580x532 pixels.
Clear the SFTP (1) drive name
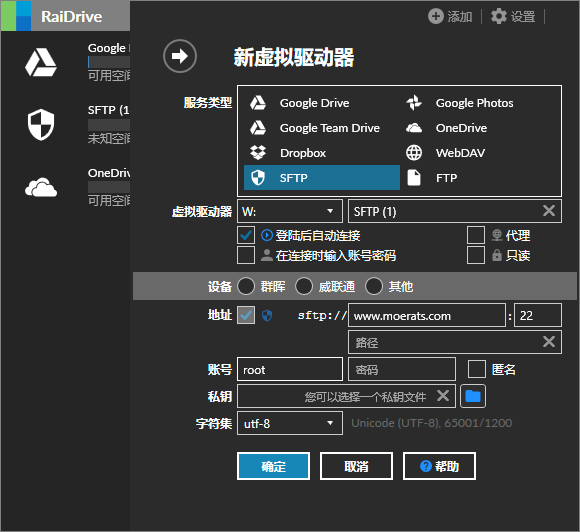pyautogui.click(x=549, y=211)
